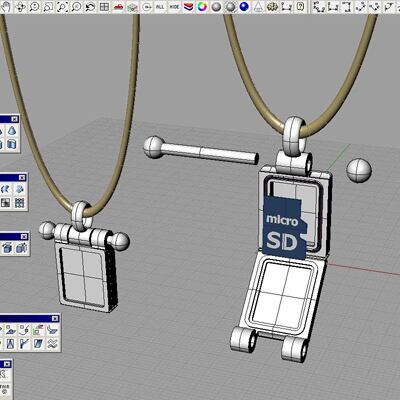This screenshot has width=400, height=400.
Task: Click the Set CPlane grid icon
Action: 132,6
